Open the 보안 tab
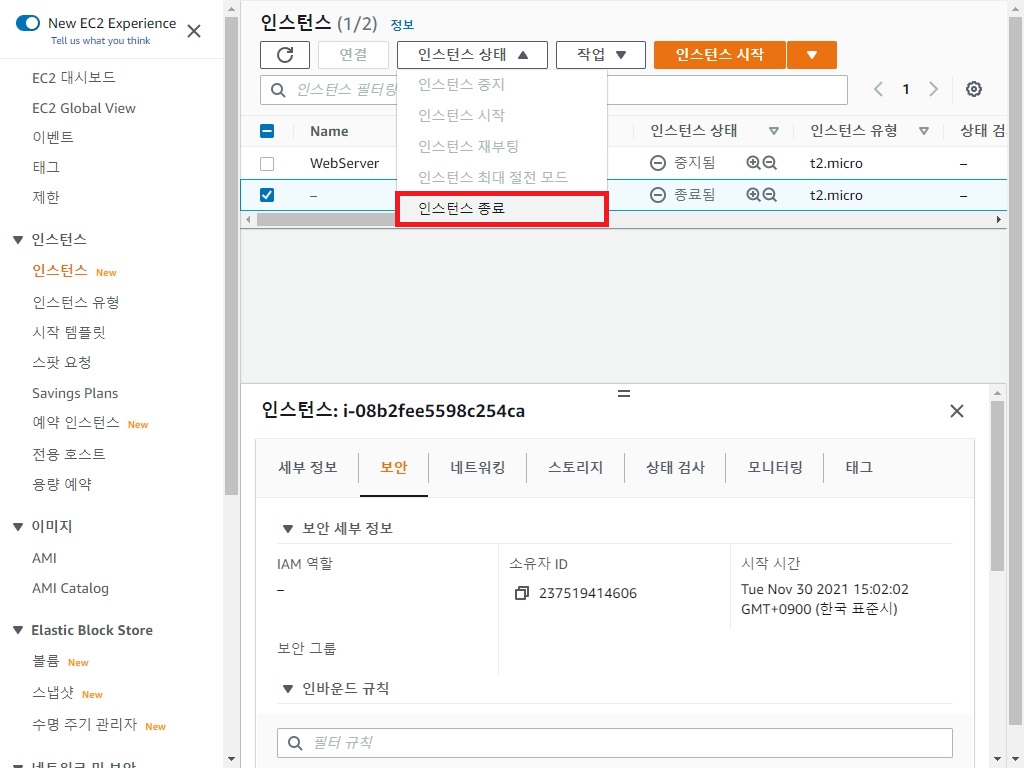Image resolution: width=1024 pixels, height=768 pixels. [394, 468]
